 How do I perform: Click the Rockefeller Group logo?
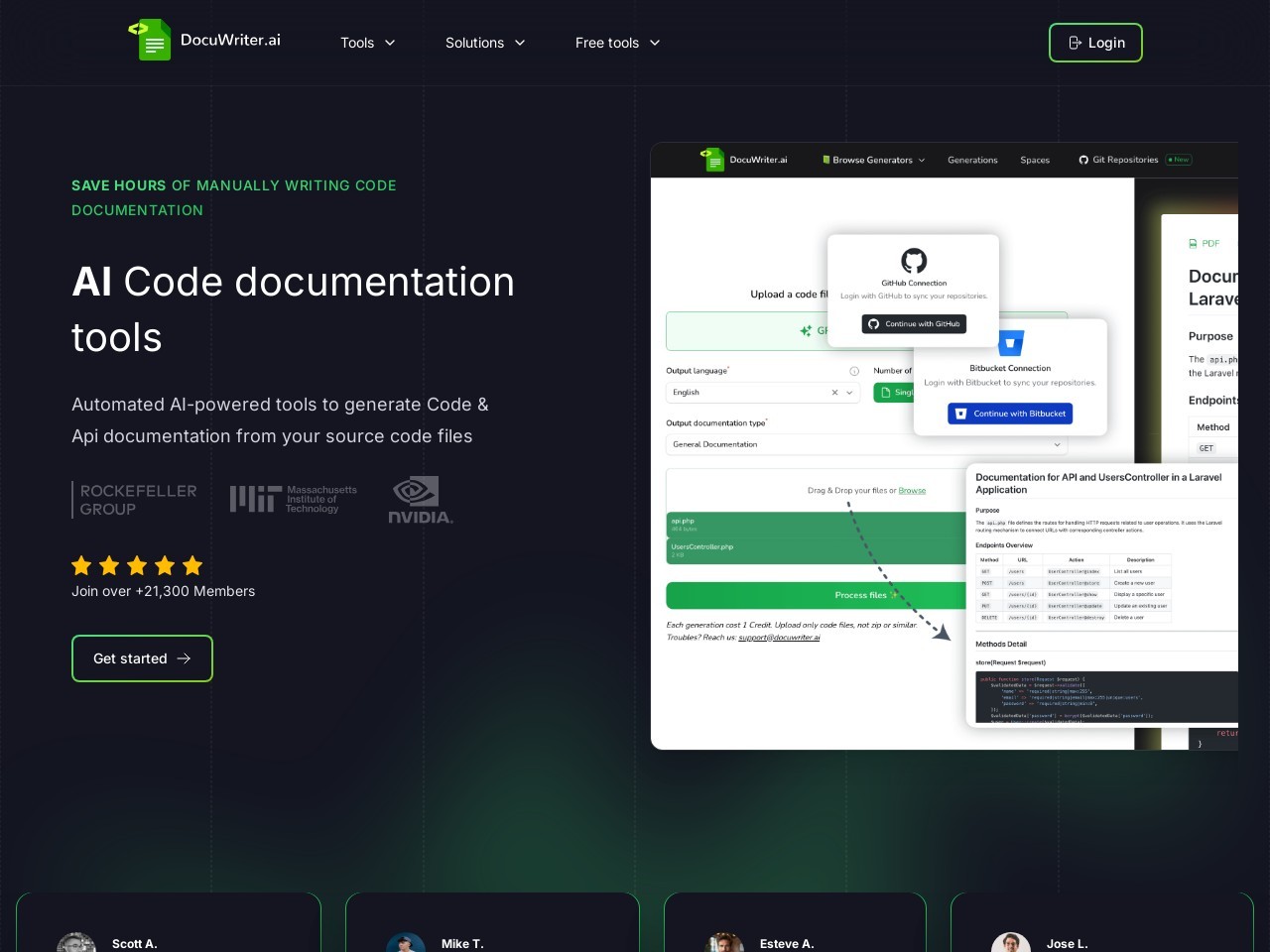click(135, 500)
